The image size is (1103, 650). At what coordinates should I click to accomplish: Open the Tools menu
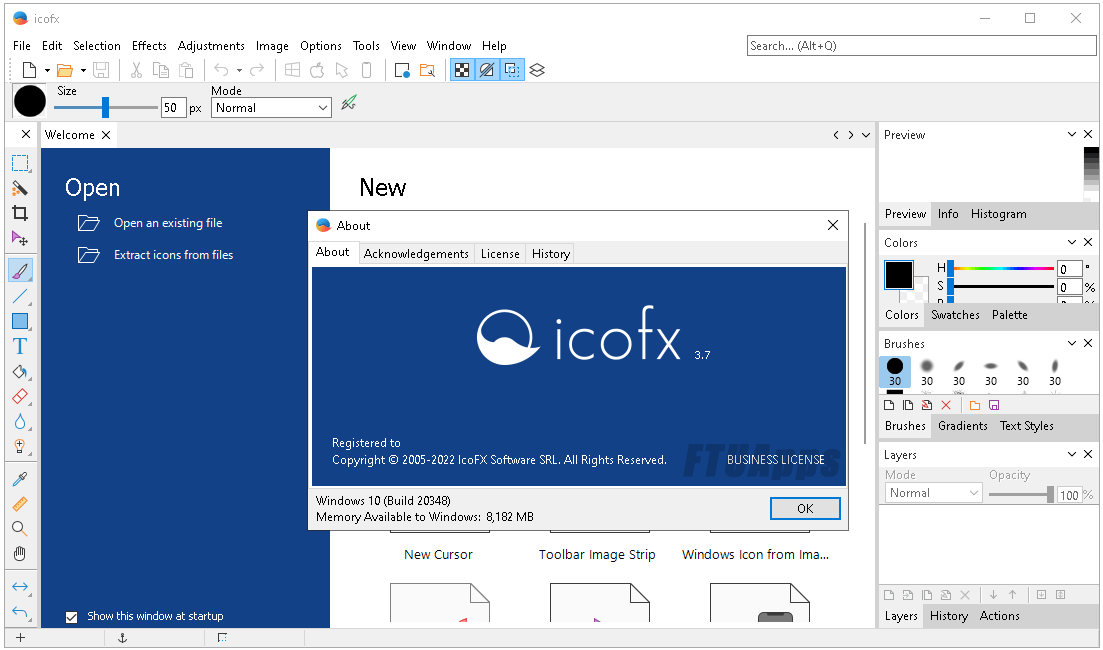click(366, 46)
